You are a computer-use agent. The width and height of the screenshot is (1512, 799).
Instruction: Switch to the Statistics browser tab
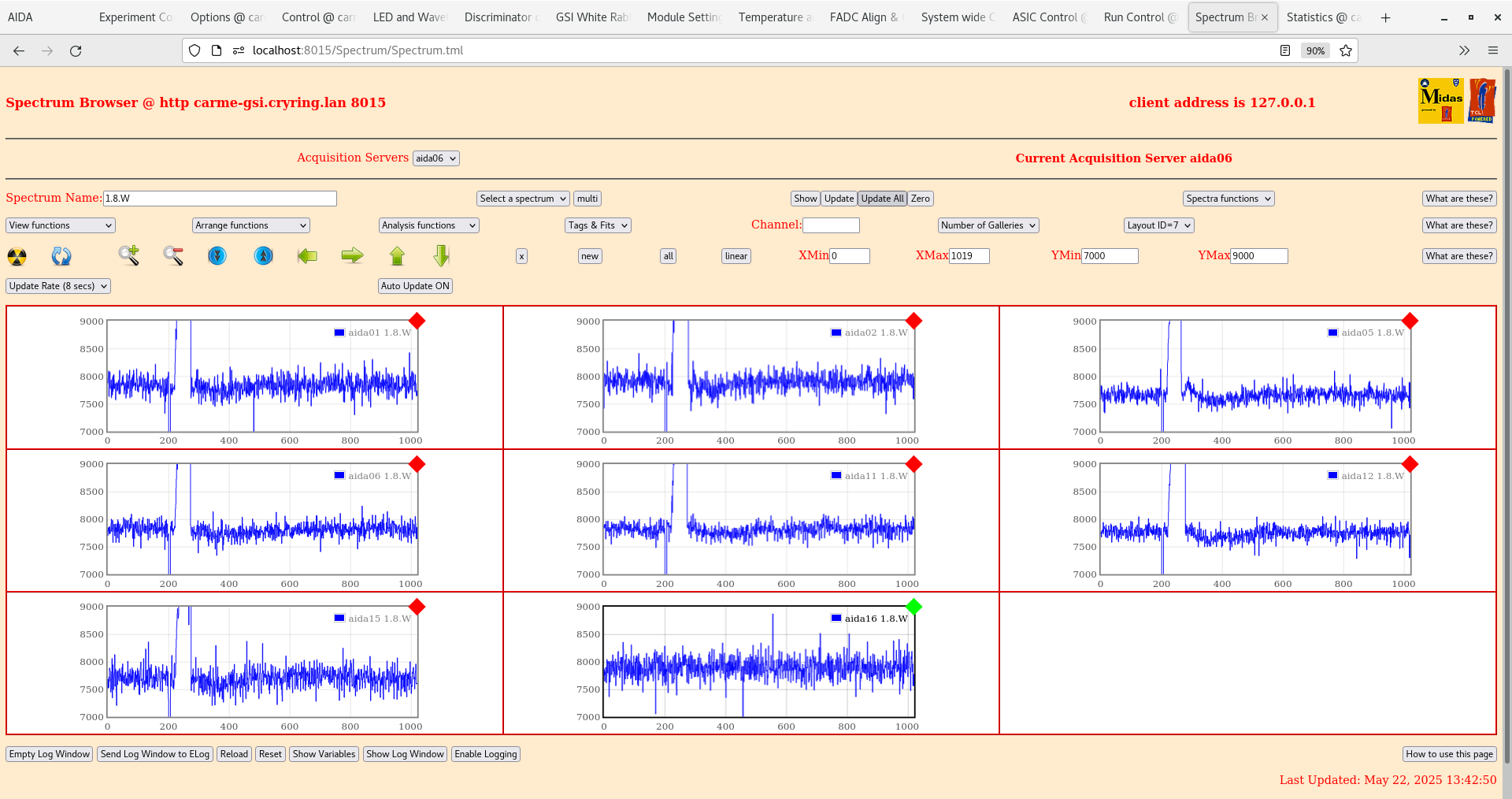[x=1324, y=17]
